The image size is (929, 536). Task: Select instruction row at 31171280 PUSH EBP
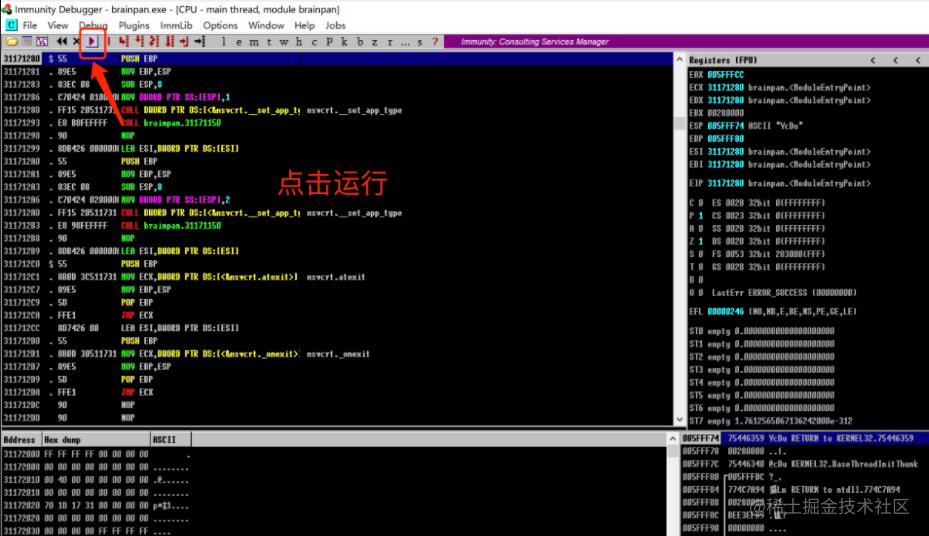[337, 59]
